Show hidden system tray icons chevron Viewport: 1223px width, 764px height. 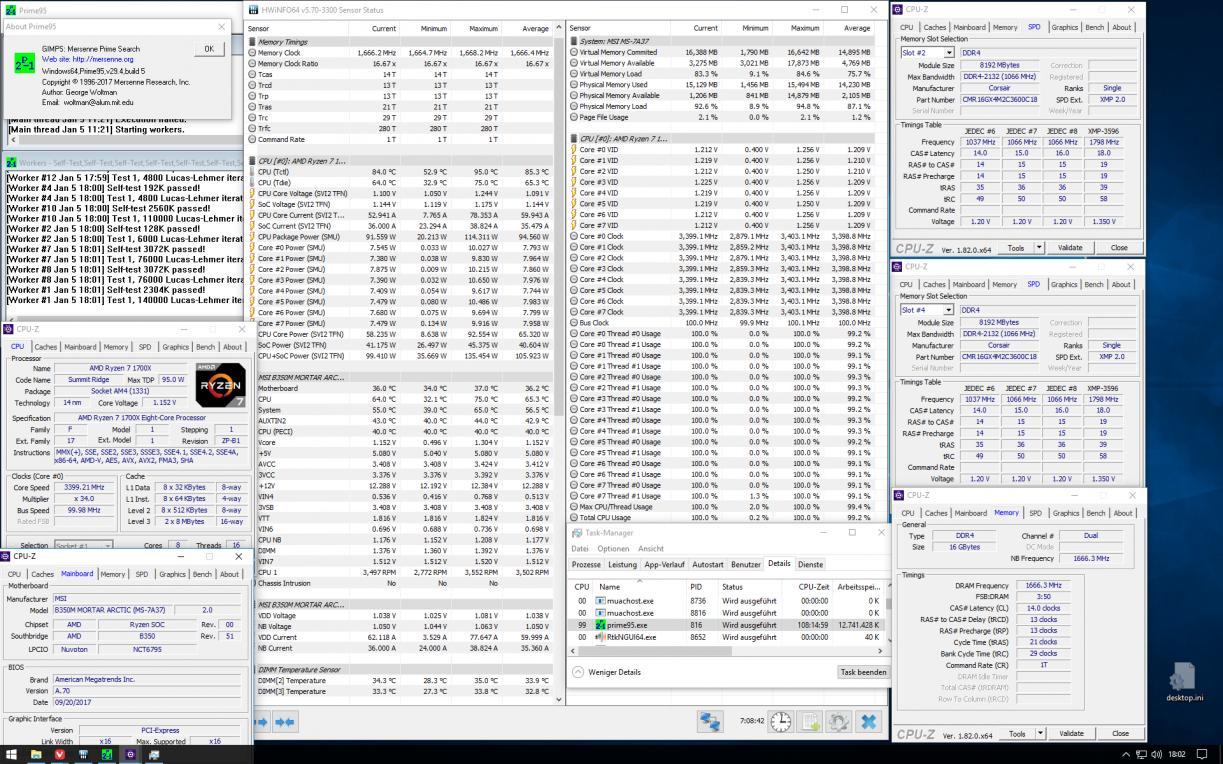(x=1126, y=754)
